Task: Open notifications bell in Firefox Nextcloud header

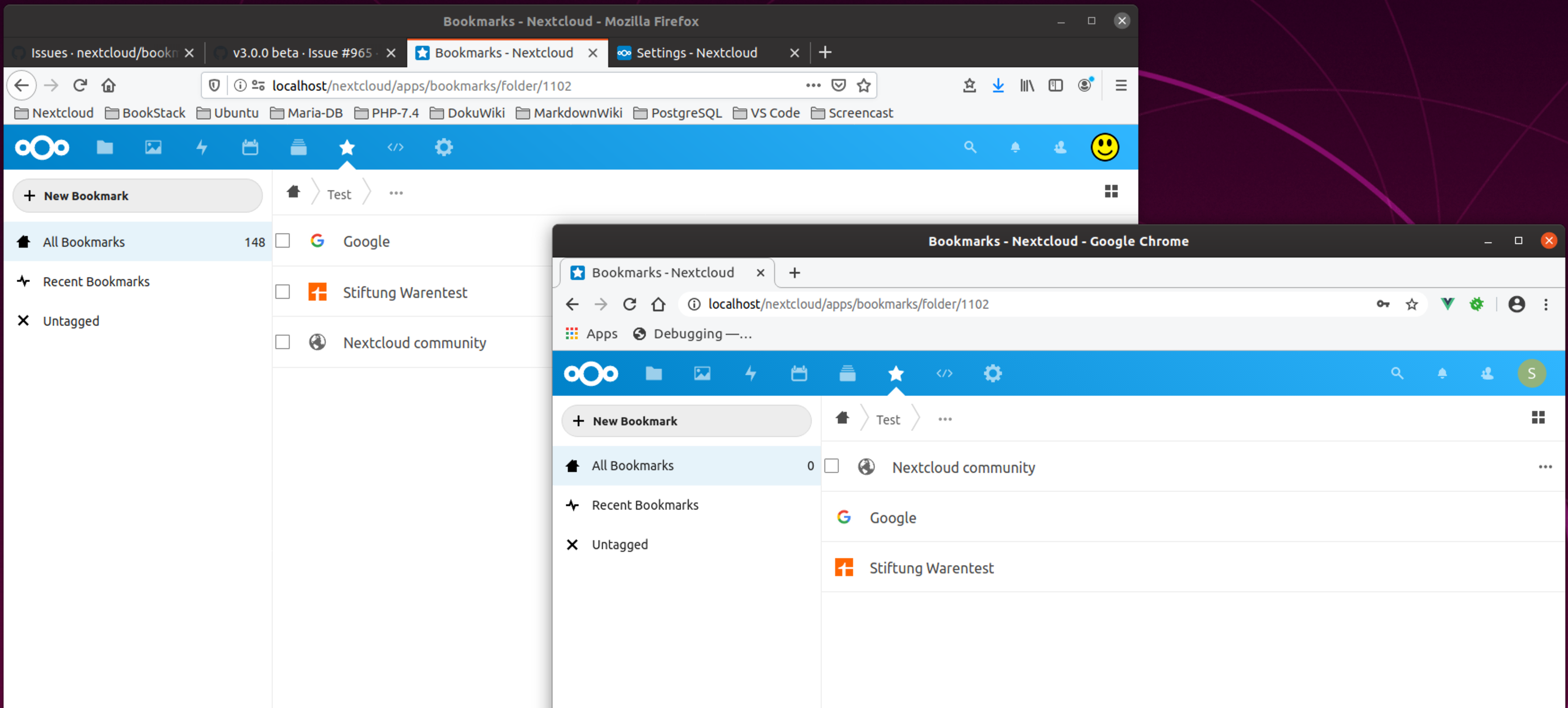Action: (1015, 147)
